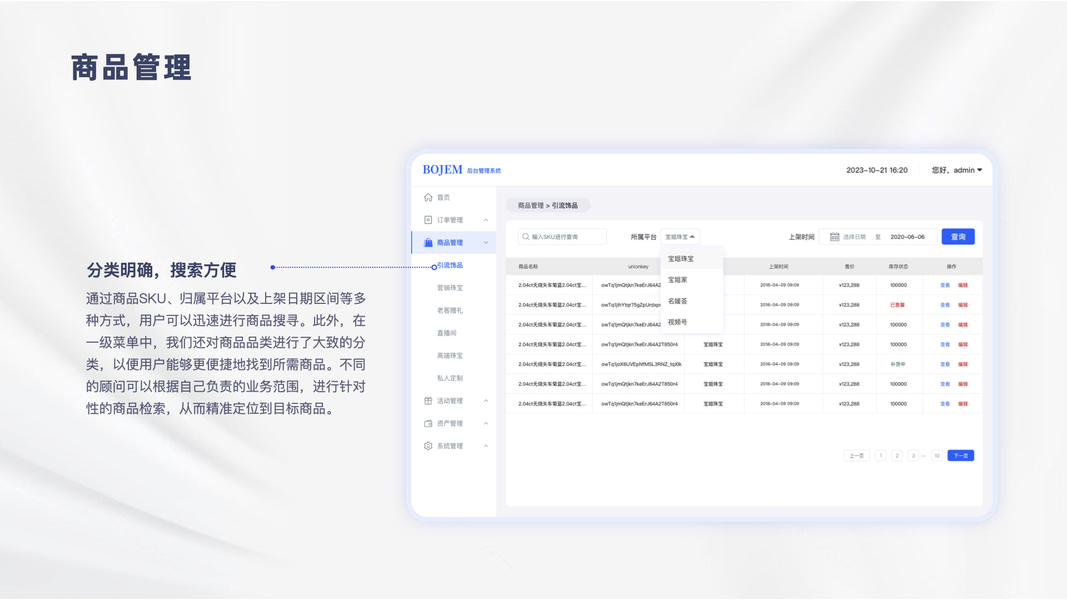
Task: Open the 引流饰品 submenu item
Action: click(450, 265)
